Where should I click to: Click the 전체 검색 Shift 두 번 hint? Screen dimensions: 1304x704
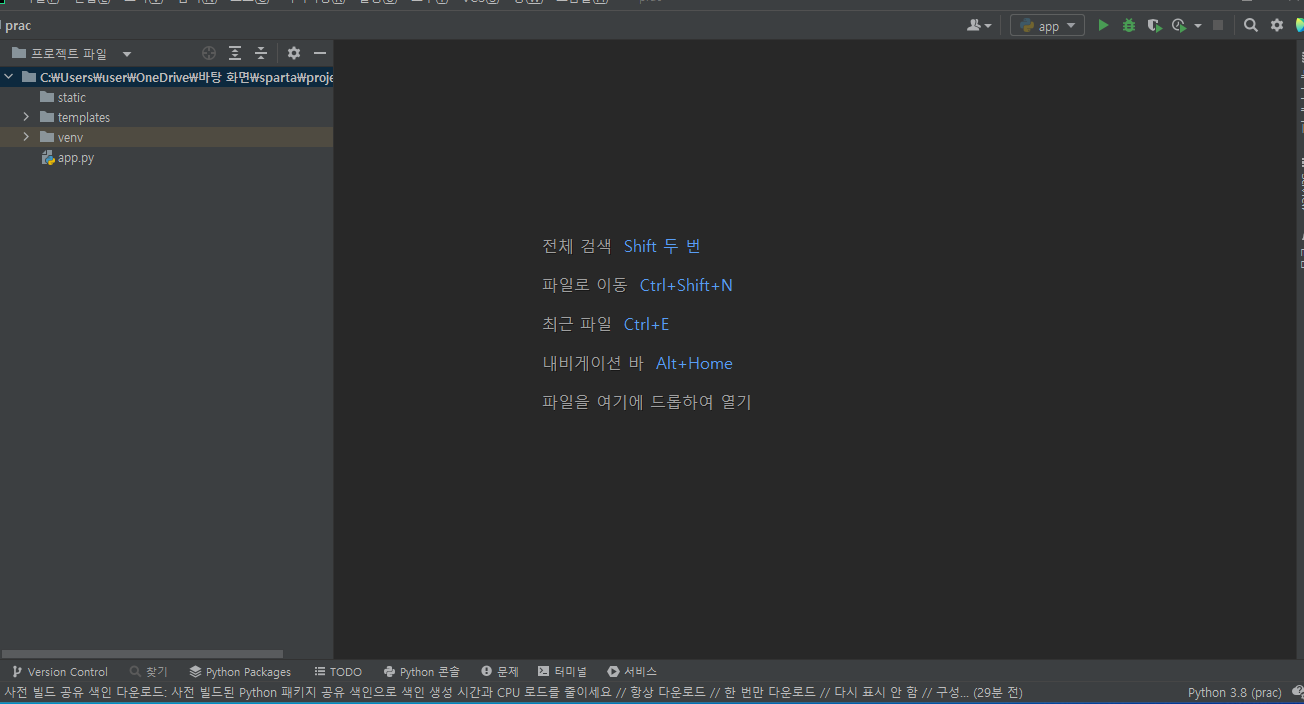[622, 246]
